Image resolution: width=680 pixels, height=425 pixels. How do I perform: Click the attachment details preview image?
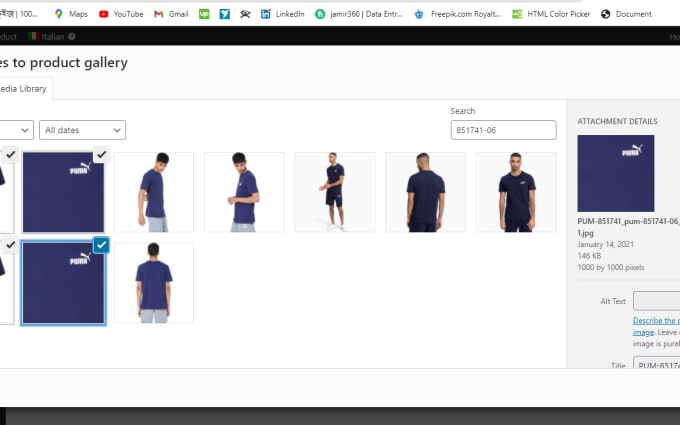pos(616,173)
